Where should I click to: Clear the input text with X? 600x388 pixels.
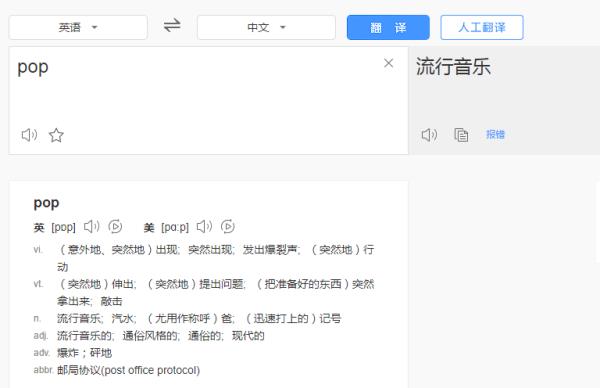[x=388, y=63]
